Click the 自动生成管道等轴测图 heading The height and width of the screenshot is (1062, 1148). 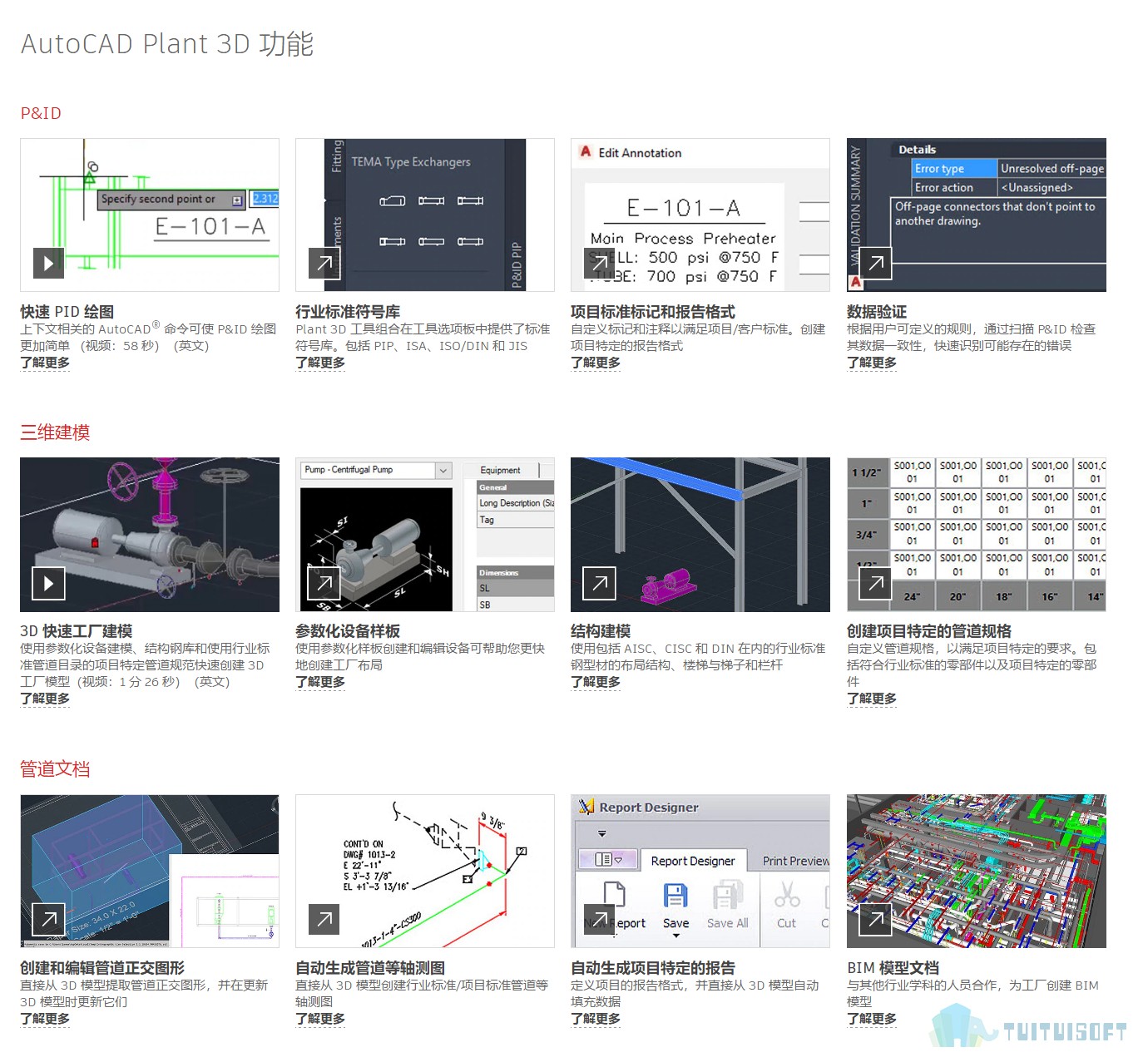pos(370,968)
